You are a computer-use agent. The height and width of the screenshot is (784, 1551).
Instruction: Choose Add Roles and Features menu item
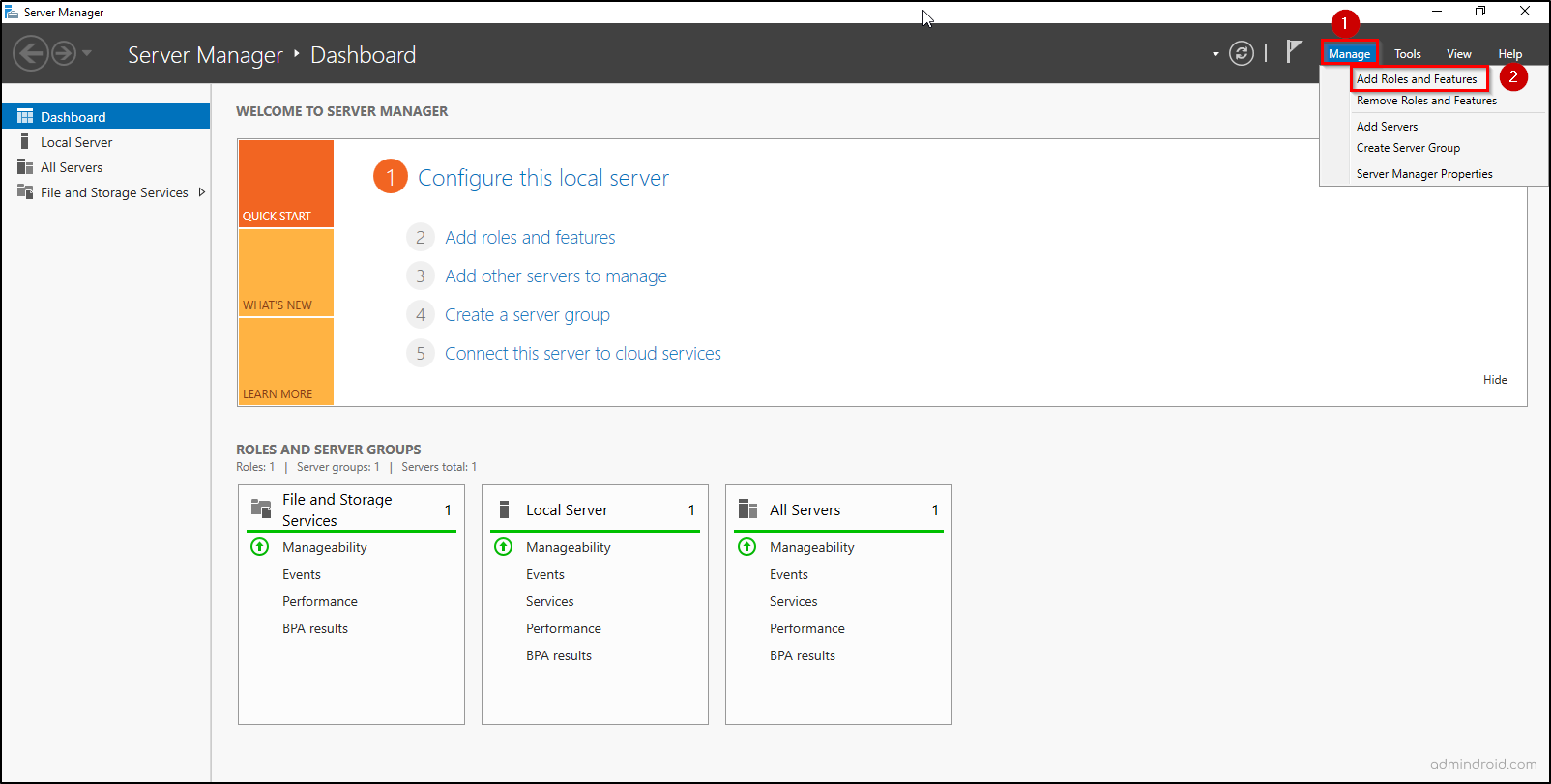[x=1417, y=79]
